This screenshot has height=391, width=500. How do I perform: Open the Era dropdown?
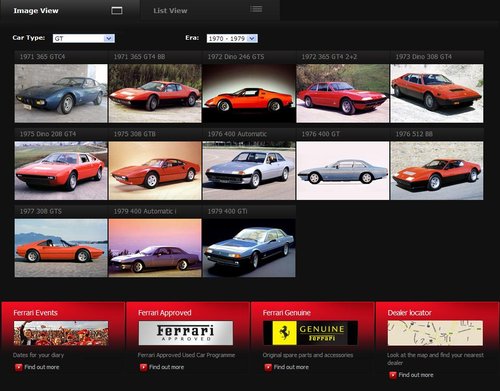point(232,38)
